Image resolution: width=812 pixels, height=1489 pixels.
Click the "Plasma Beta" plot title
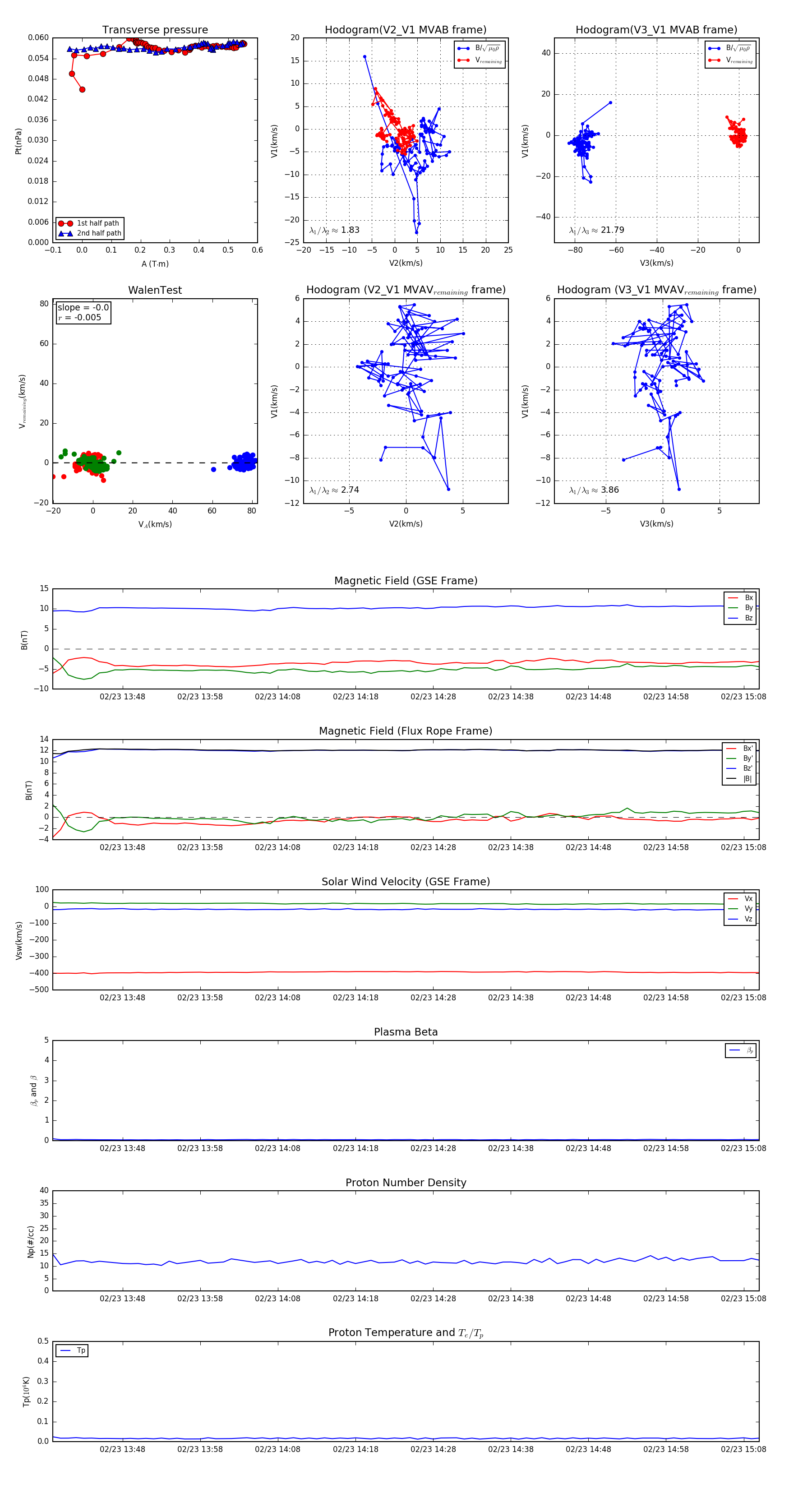pyautogui.click(x=406, y=1032)
